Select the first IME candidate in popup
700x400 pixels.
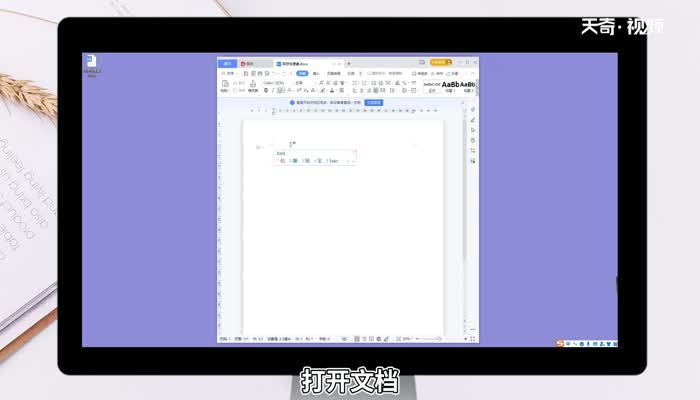click(x=281, y=161)
